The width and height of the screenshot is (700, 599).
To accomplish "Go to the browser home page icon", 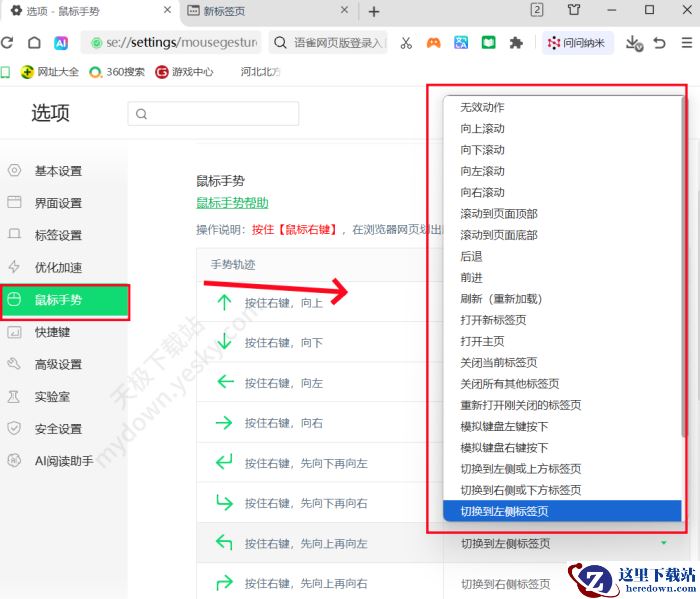I will 34,43.
